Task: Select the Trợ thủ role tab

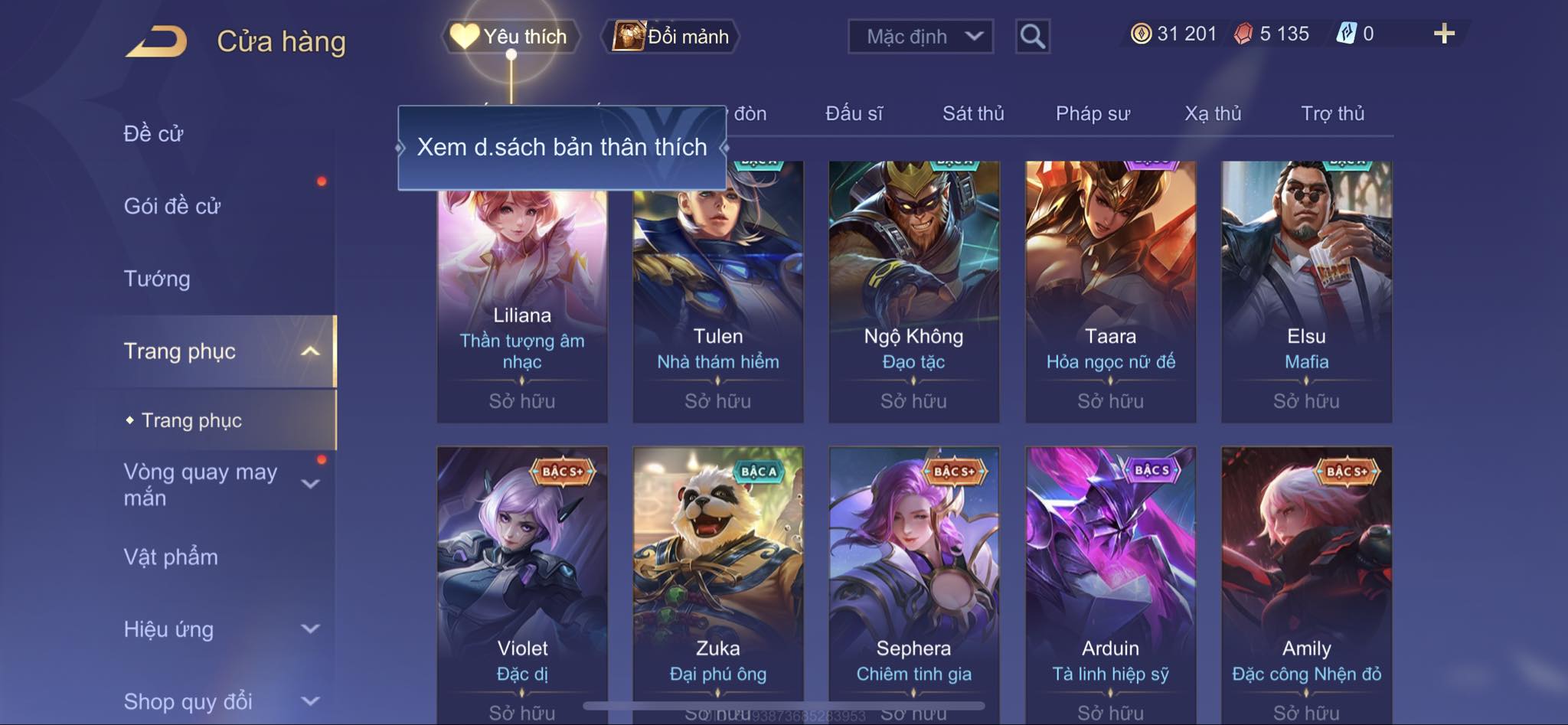Action: 1332,113
